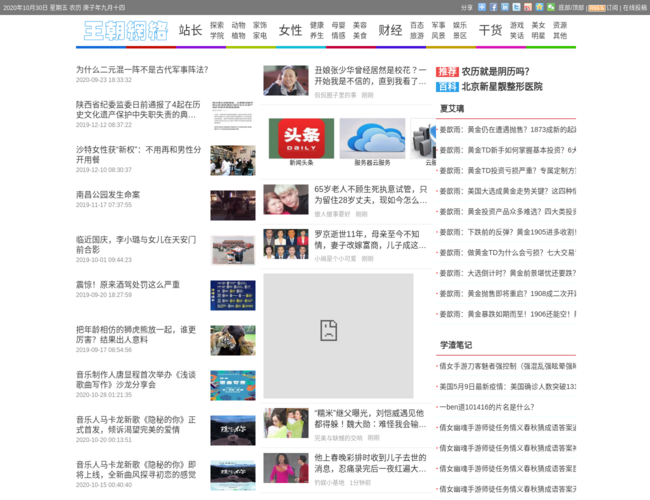Image resolution: width=650 pixels, height=500 pixels.
Task: Click the broken image placeholder ad
Action: click(338, 336)
